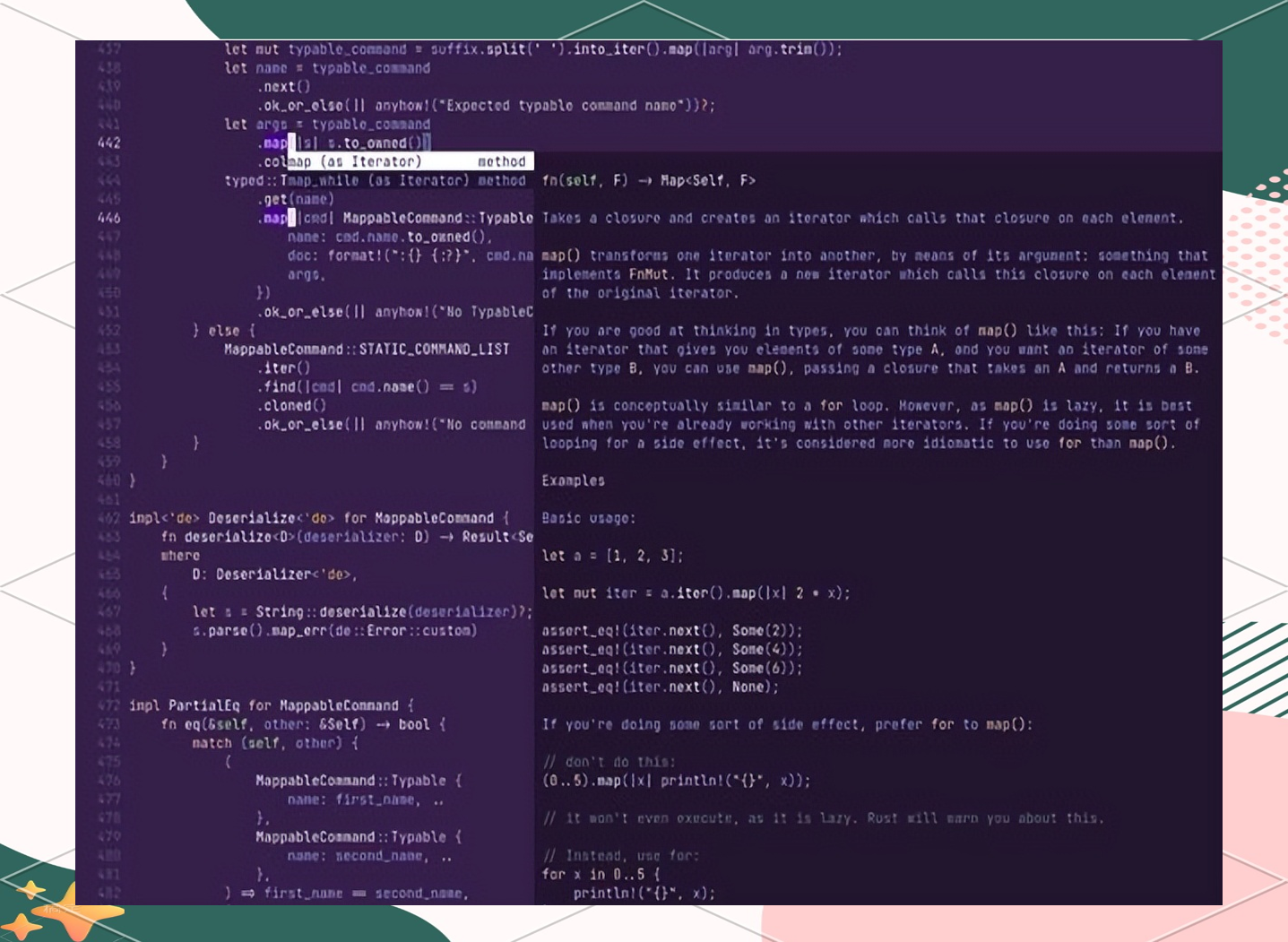
Task: Click the ".iter()" method call line
Action: pyautogui.click(x=283, y=367)
